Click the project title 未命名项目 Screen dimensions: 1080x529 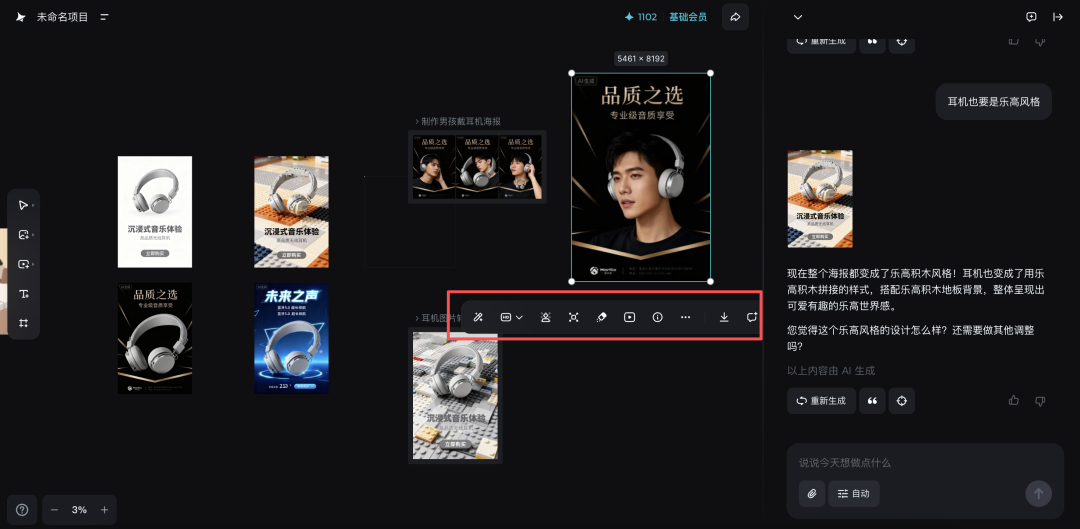(63, 17)
